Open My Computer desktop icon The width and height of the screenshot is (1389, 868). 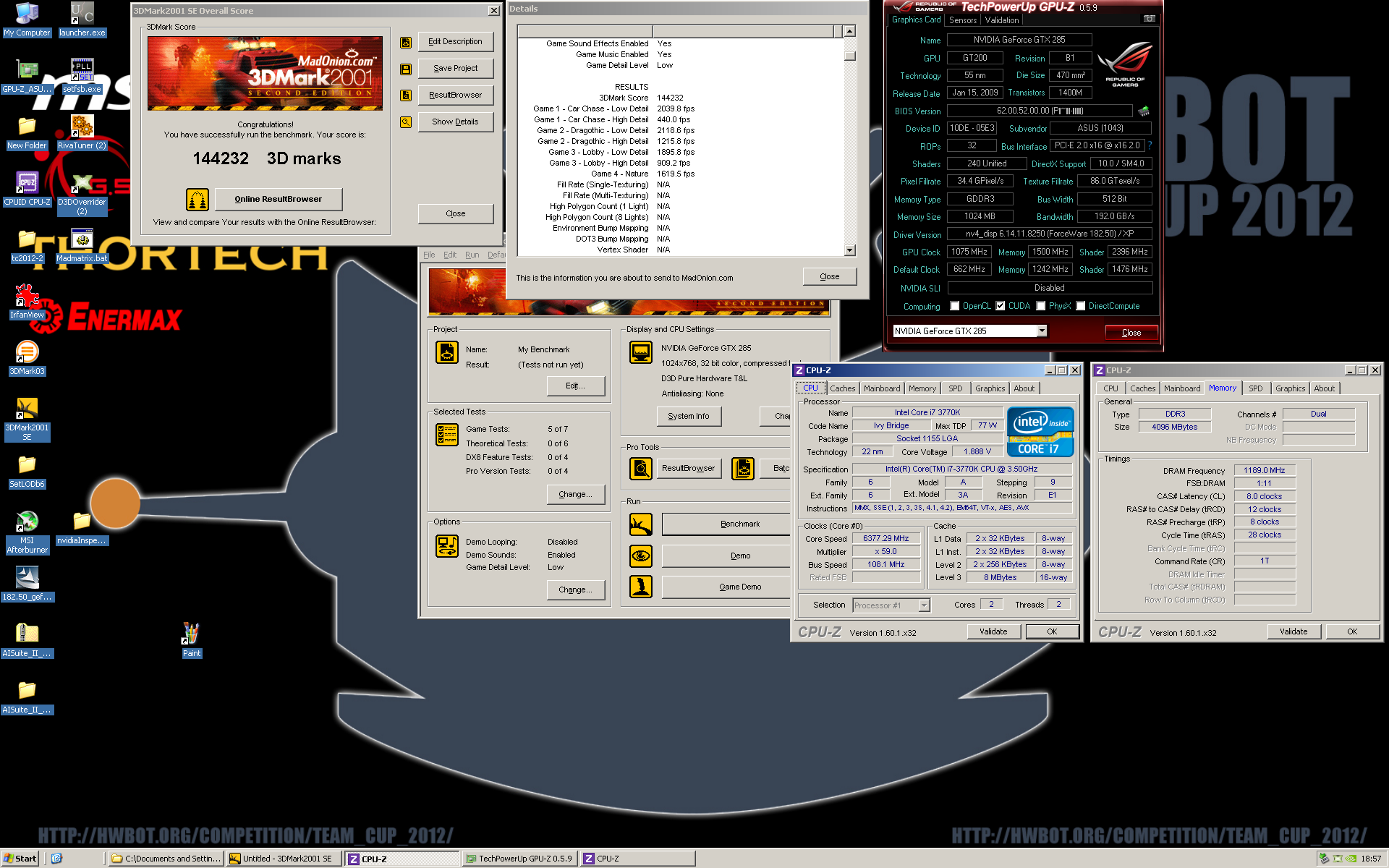pos(27,20)
